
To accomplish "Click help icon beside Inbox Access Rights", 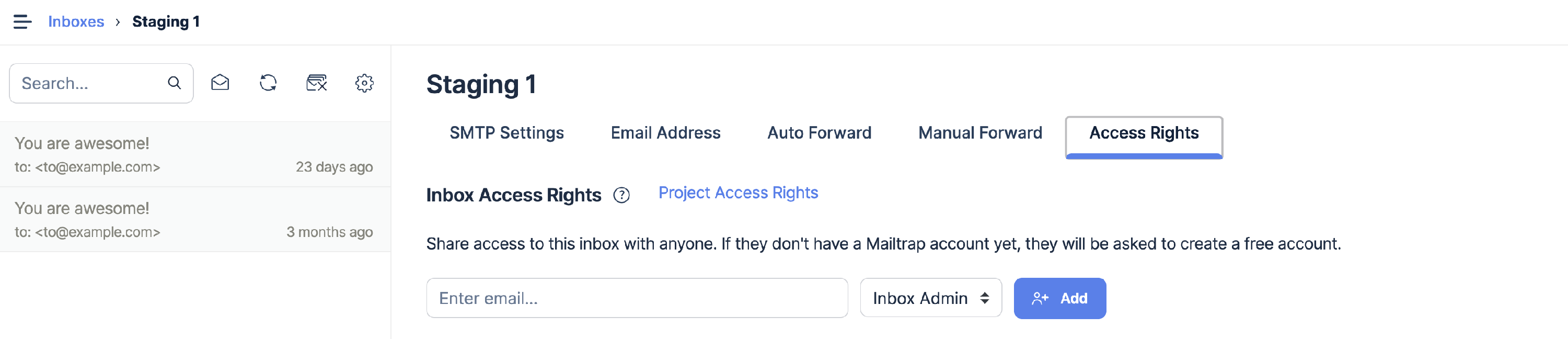I will click(x=621, y=195).
